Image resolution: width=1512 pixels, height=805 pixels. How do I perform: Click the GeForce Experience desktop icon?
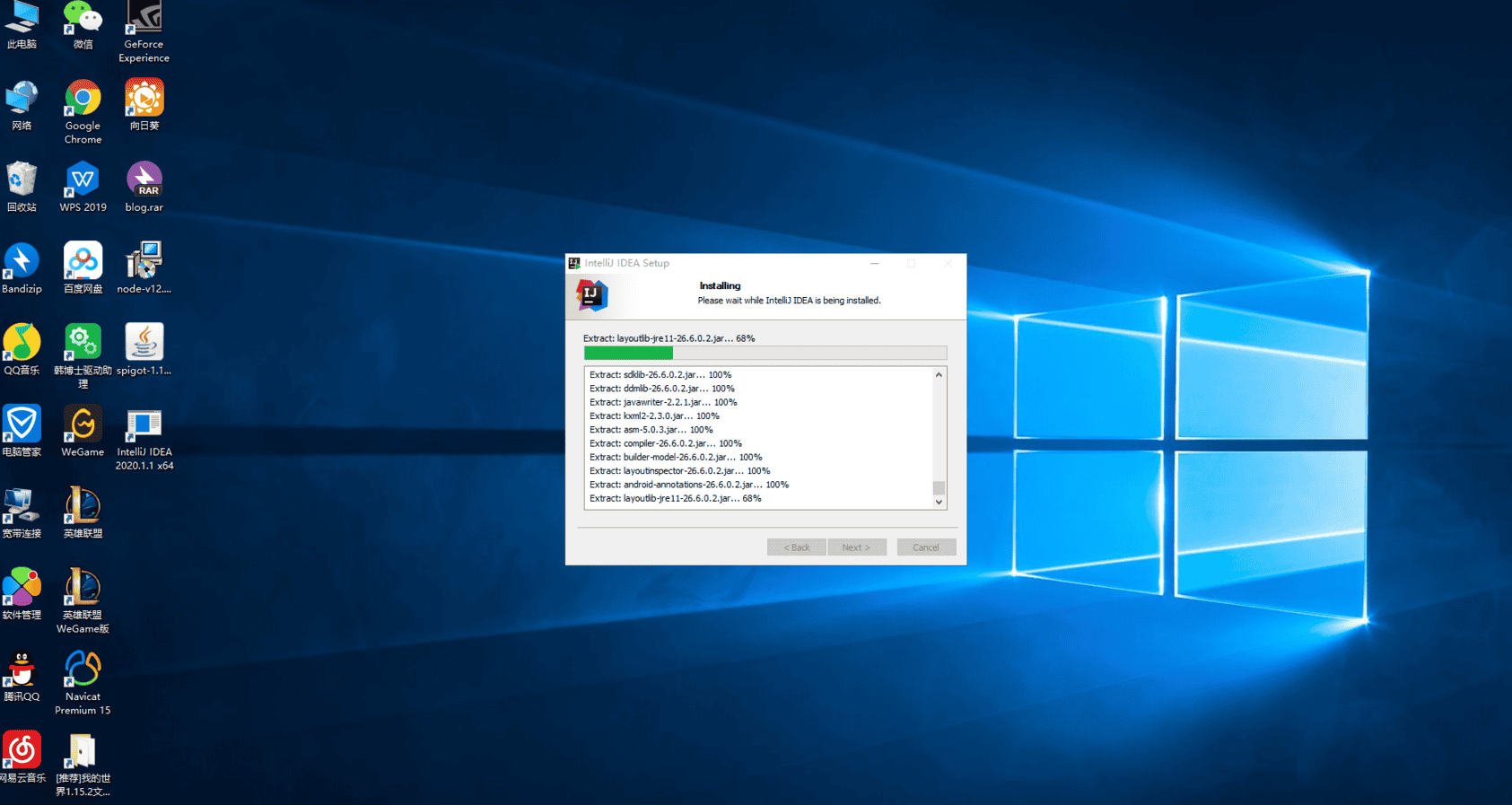[x=144, y=19]
